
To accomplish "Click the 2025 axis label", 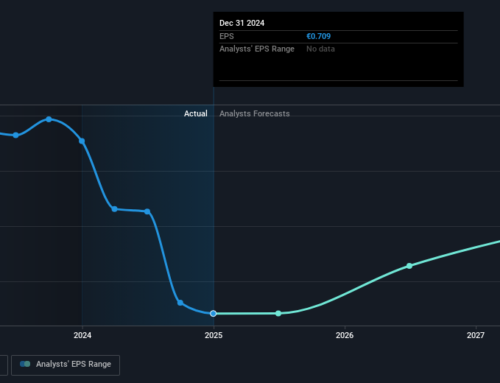I will pyautogui.click(x=214, y=335).
